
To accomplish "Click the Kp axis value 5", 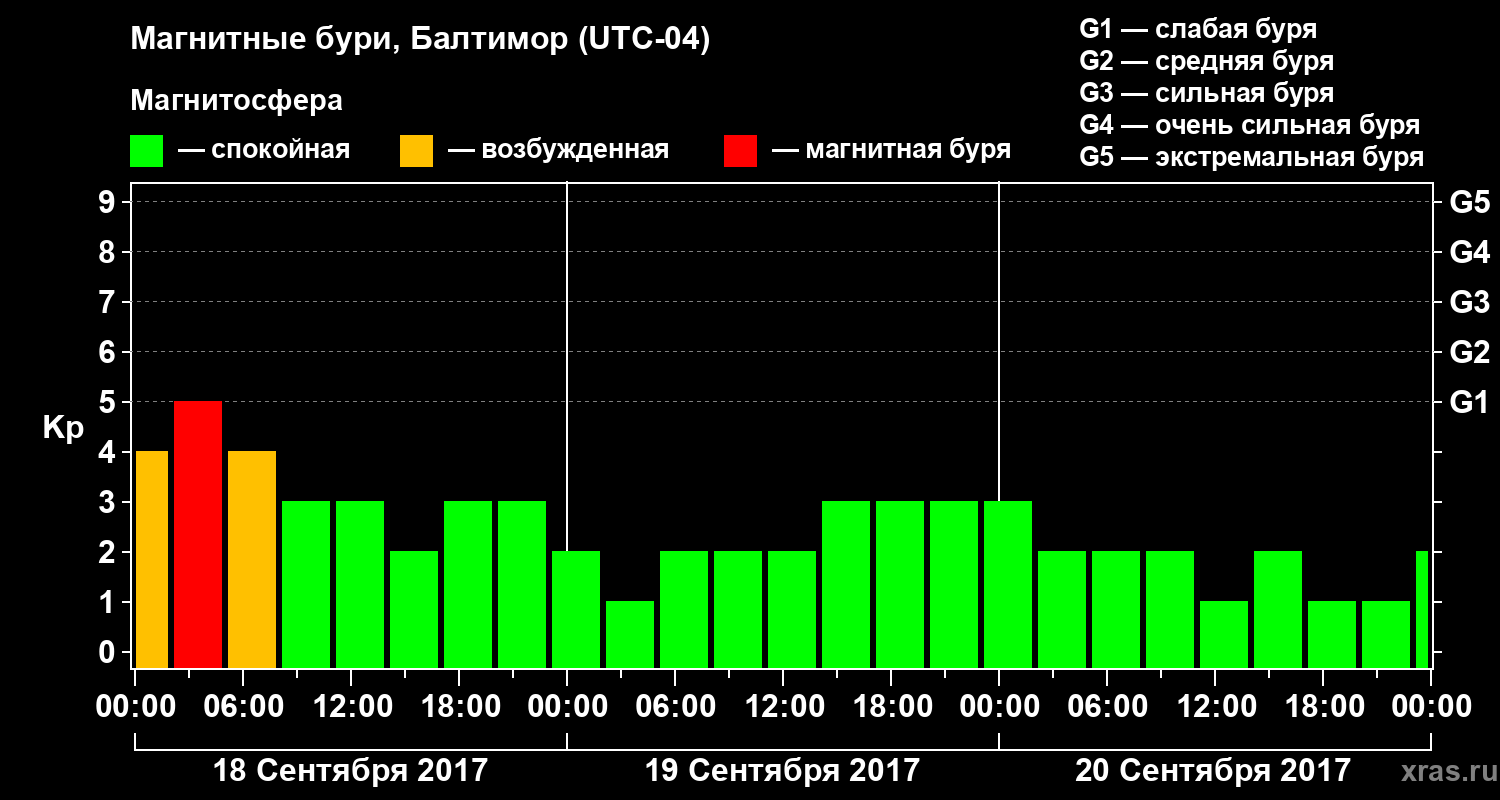I will [x=109, y=403].
